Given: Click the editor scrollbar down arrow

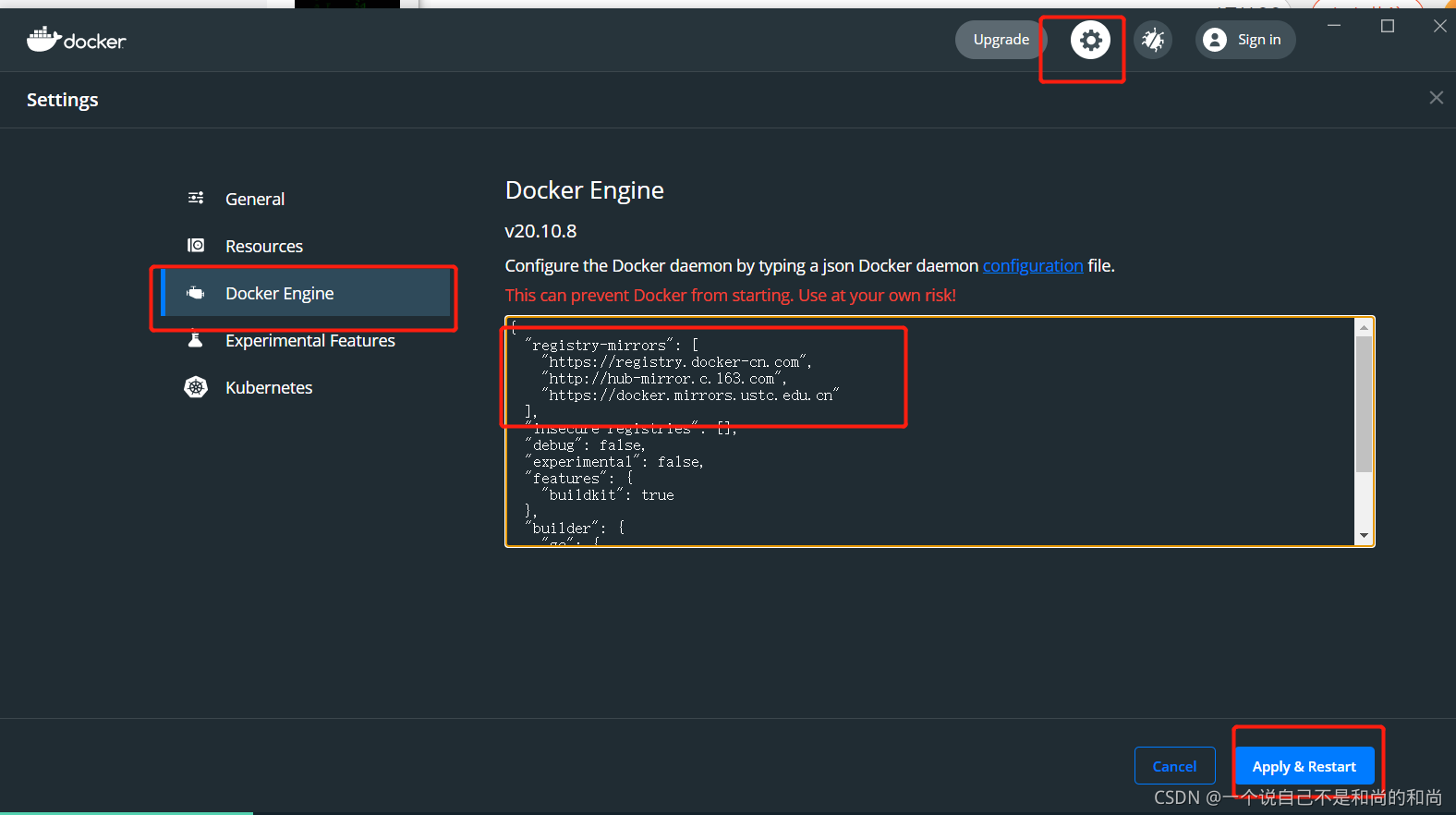Looking at the screenshot, I should (1364, 536).
